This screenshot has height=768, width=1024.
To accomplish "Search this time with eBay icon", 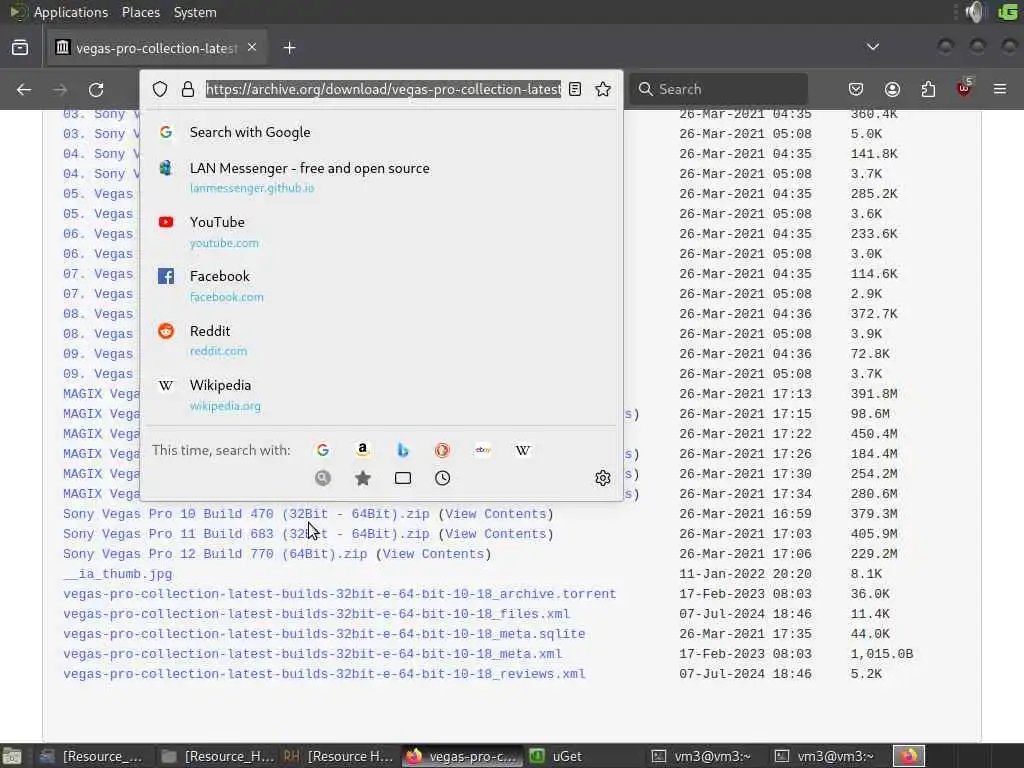I will tap(483, 450).
